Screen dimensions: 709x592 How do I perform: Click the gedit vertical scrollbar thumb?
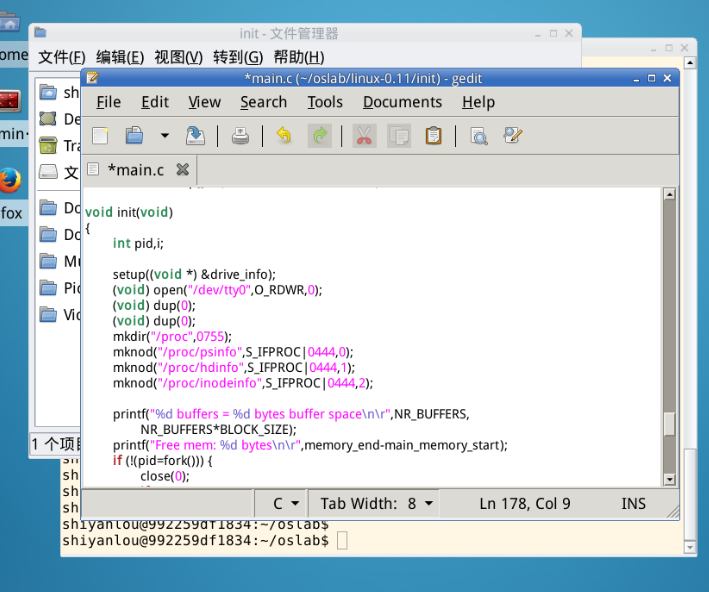click(x=669, y=424)
